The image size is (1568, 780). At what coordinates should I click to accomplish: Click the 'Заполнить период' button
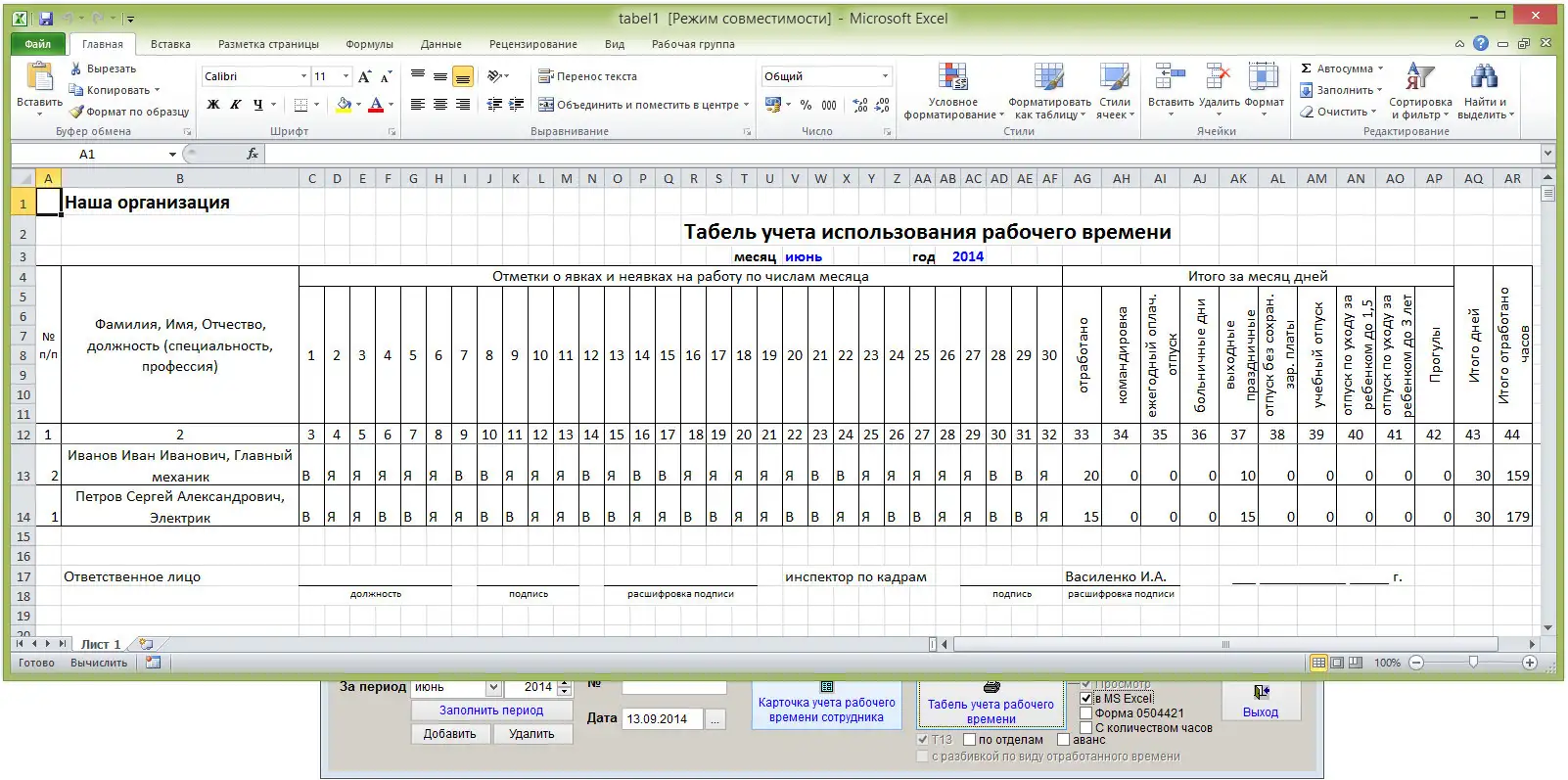[490, 711]
